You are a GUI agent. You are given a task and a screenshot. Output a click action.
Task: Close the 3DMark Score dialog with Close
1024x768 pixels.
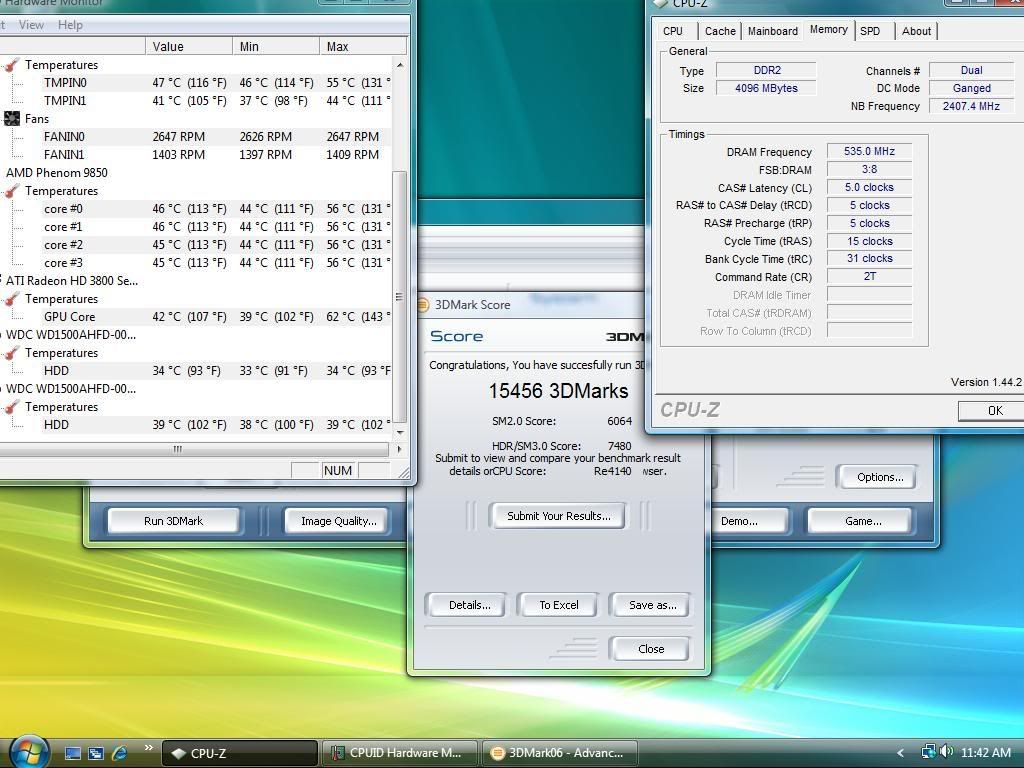click(650, 648)
